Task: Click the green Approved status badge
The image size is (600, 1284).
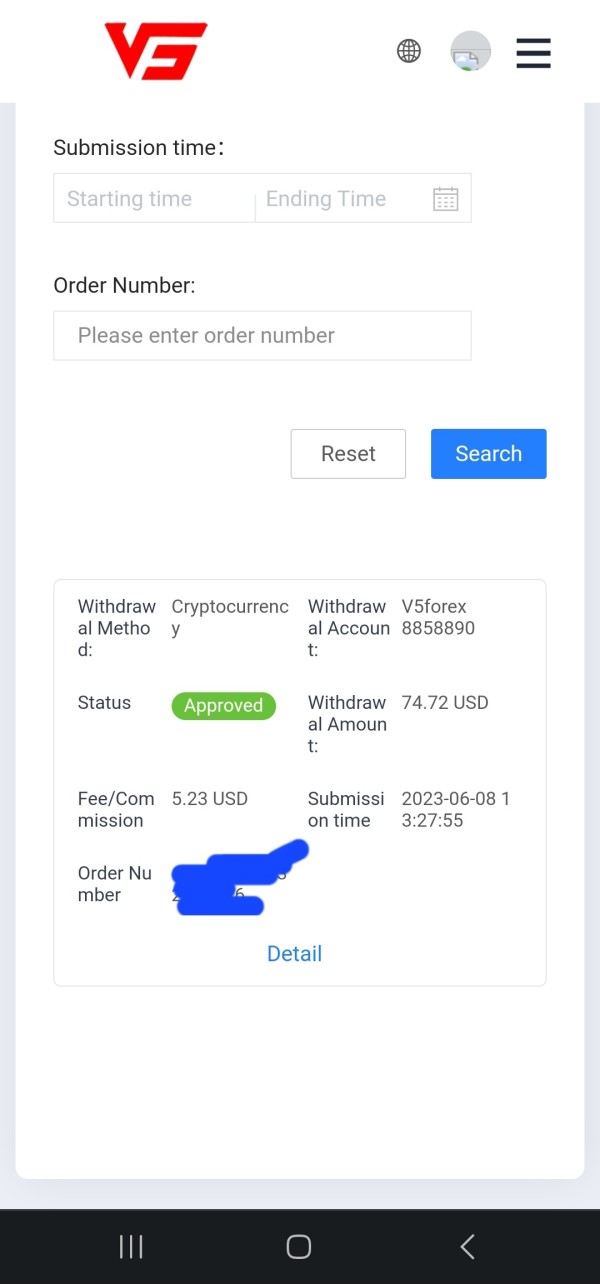Action: [223, 706]
